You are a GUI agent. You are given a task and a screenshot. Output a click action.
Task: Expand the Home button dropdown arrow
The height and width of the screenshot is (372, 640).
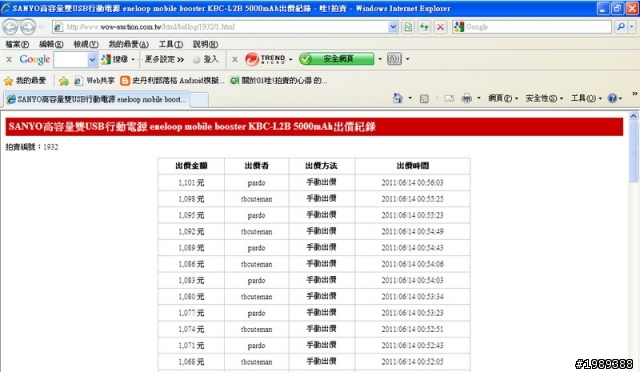click(x=410, y=98)
